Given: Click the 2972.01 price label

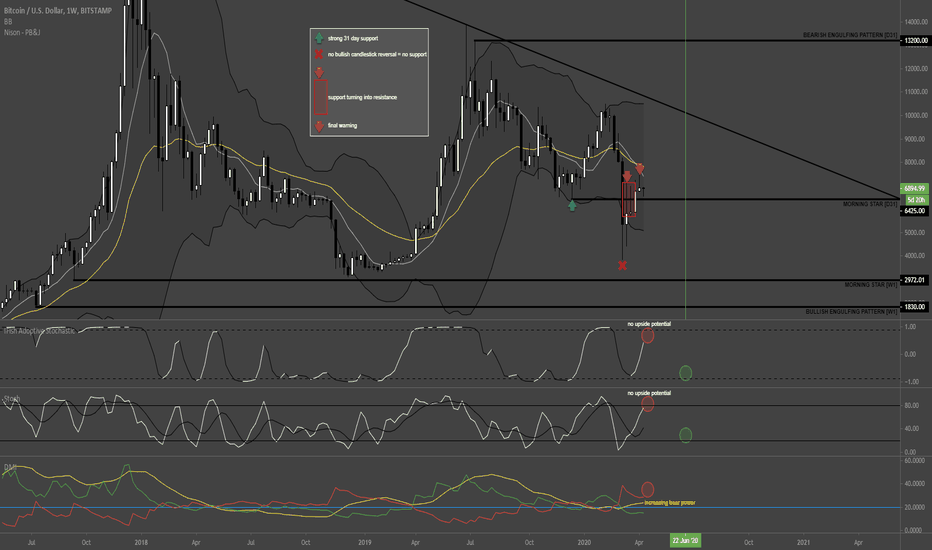Looking at the screenshot, I should (x=914, y=279).
